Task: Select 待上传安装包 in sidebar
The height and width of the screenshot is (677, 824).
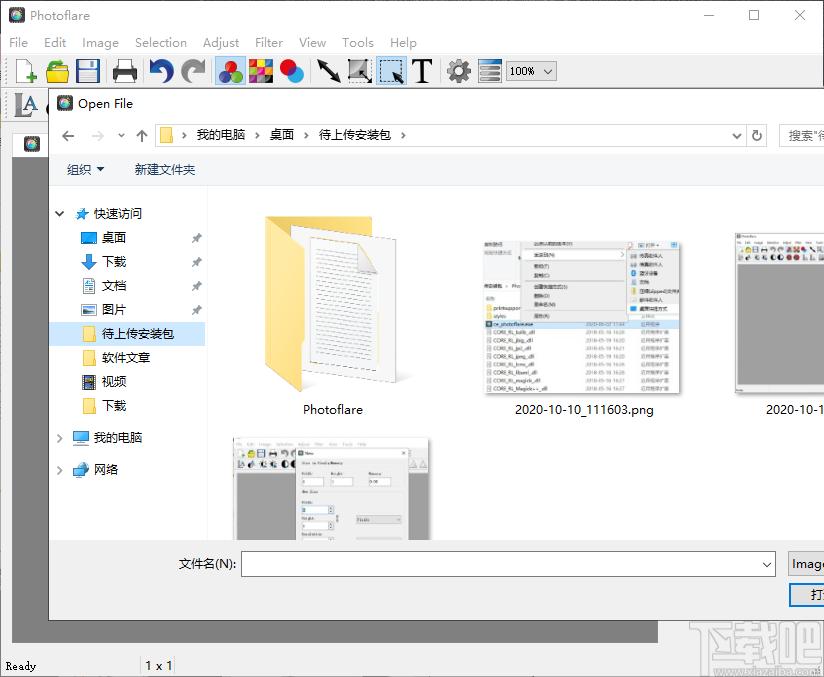Action: [127, 334]
